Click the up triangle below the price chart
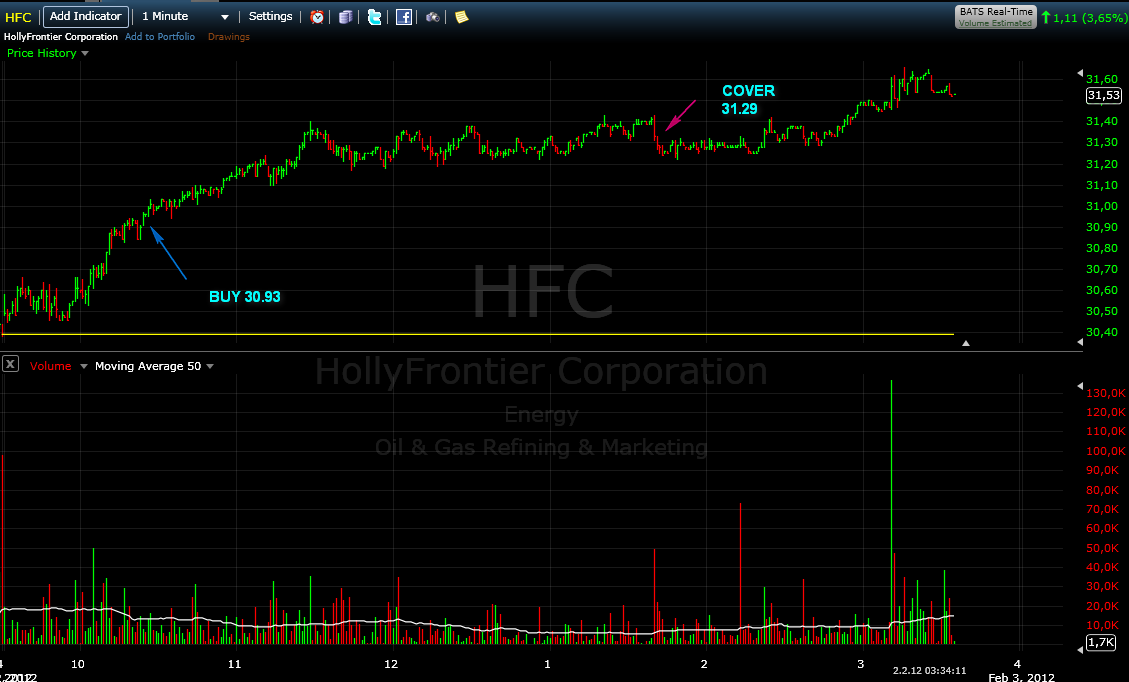 (966, 344)
